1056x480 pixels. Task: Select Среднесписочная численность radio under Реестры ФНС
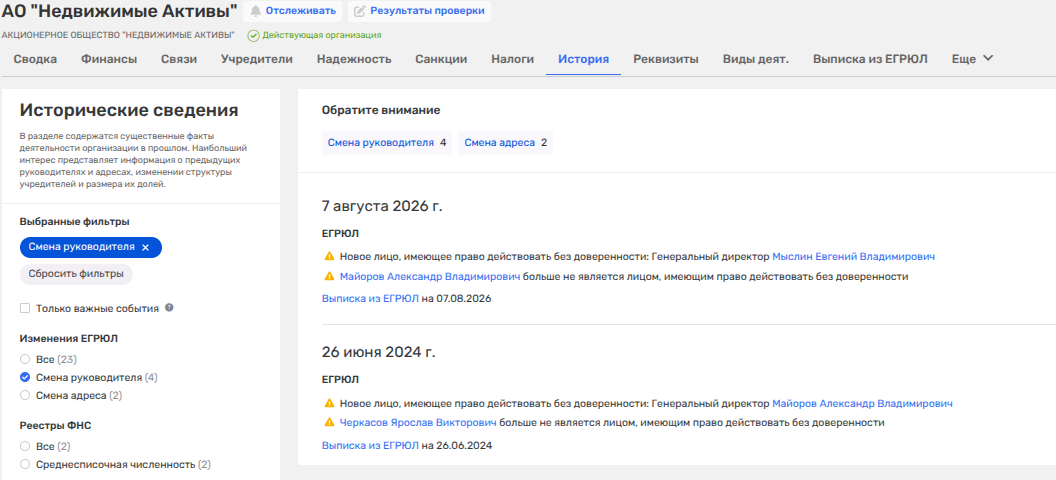25,465
